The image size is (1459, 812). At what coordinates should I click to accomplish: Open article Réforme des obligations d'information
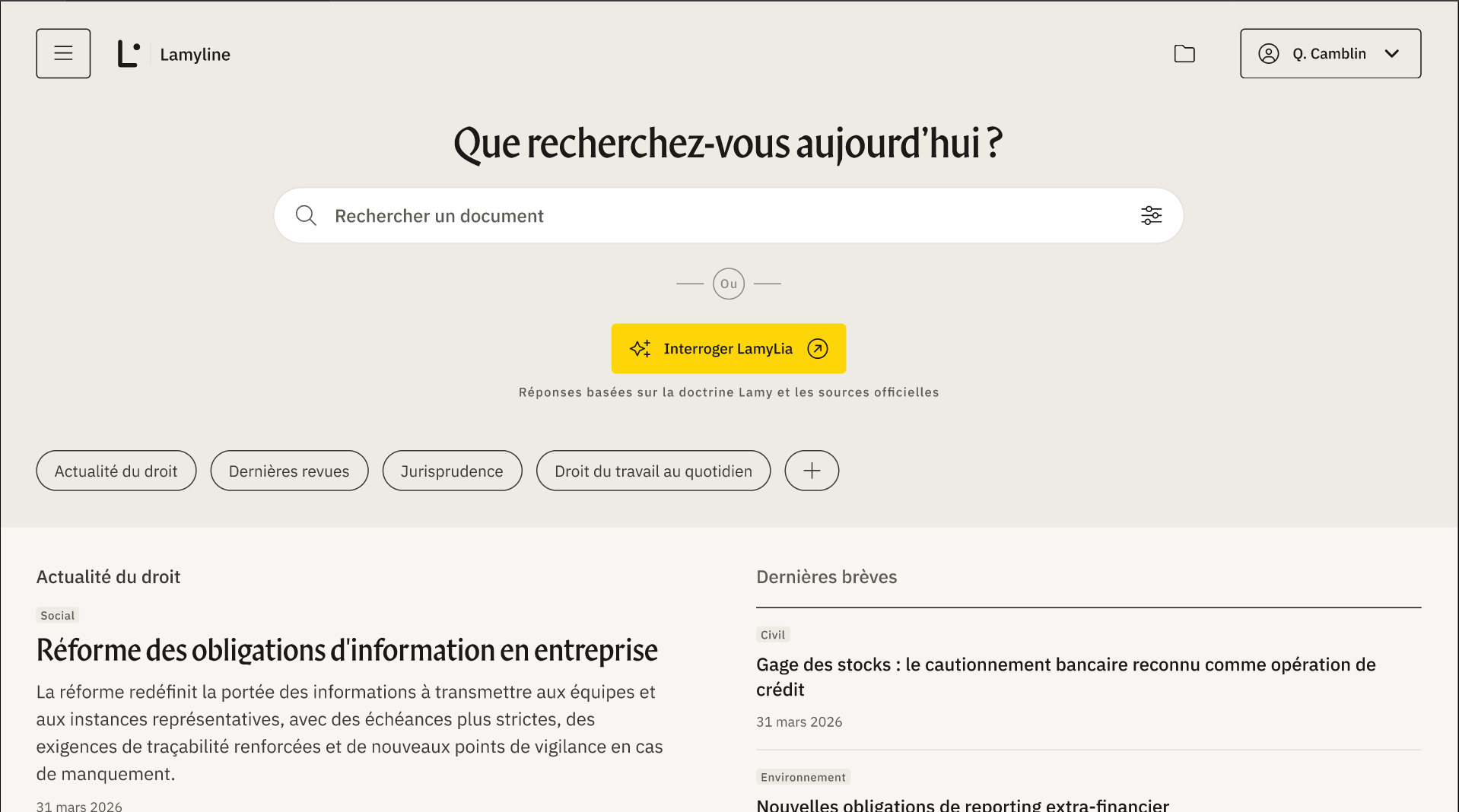347,651
